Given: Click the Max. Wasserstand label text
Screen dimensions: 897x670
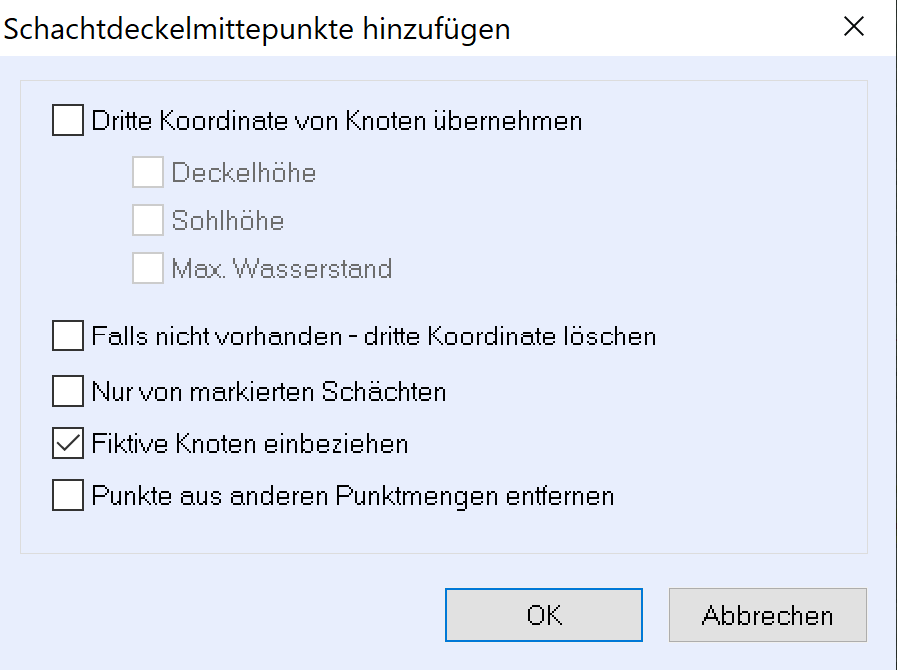Looking at the screenshot, I should click(x=281, y=268).
